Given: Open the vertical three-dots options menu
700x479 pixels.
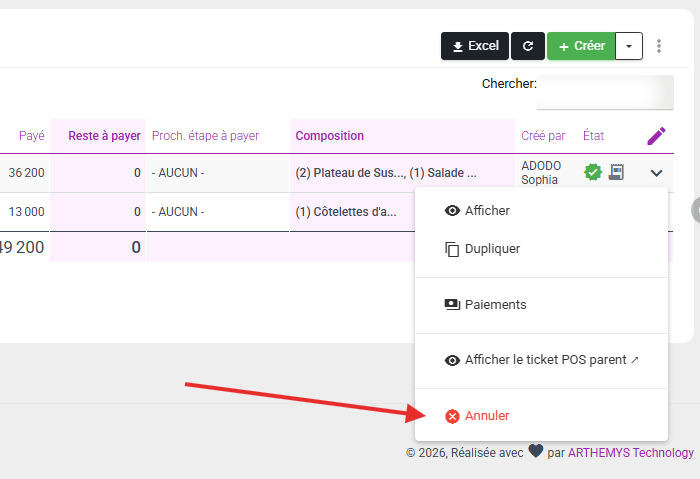Looking at the screenshot, I should point(659,46).
